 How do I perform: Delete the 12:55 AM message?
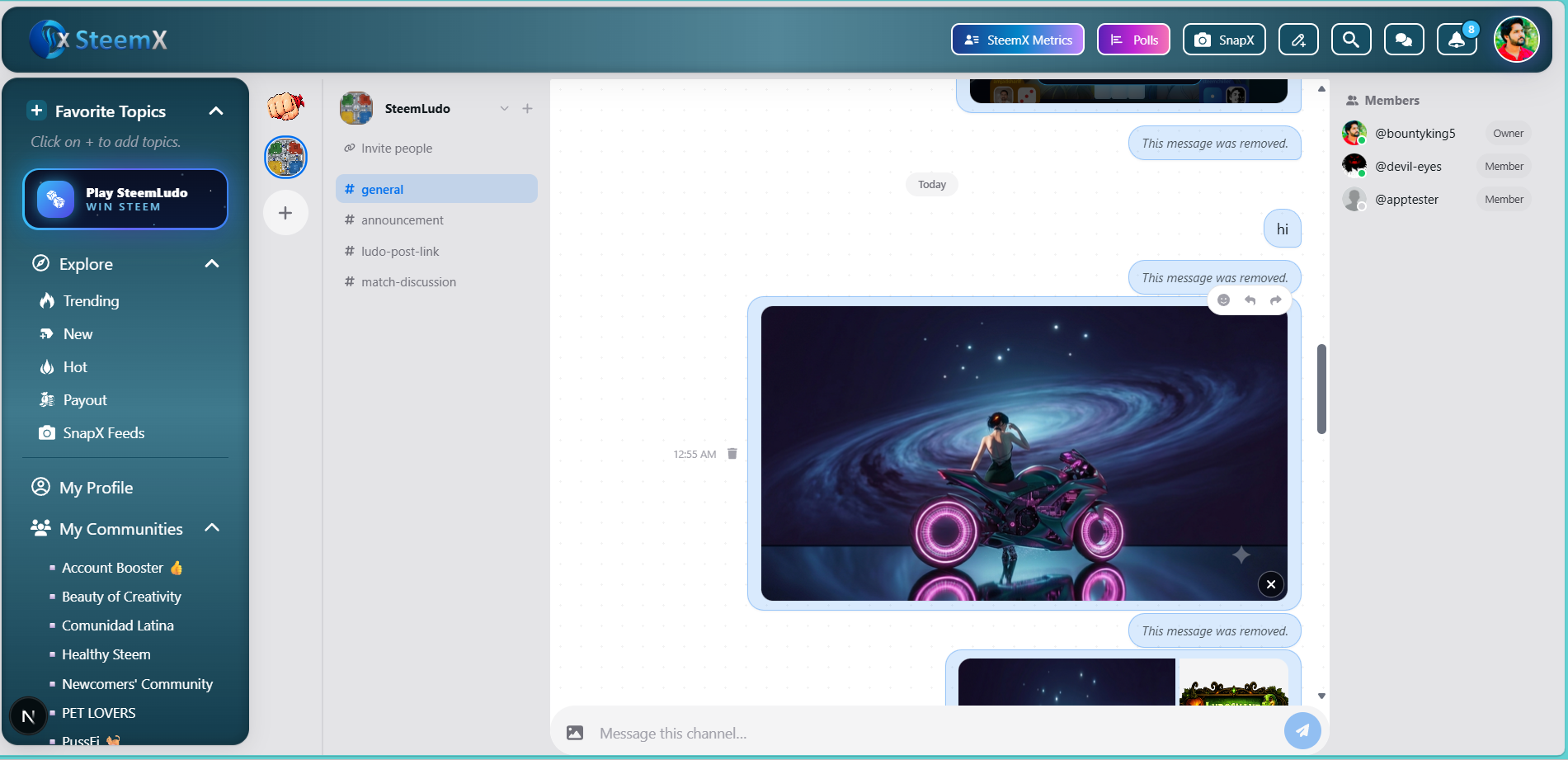(x=732, y=454)
